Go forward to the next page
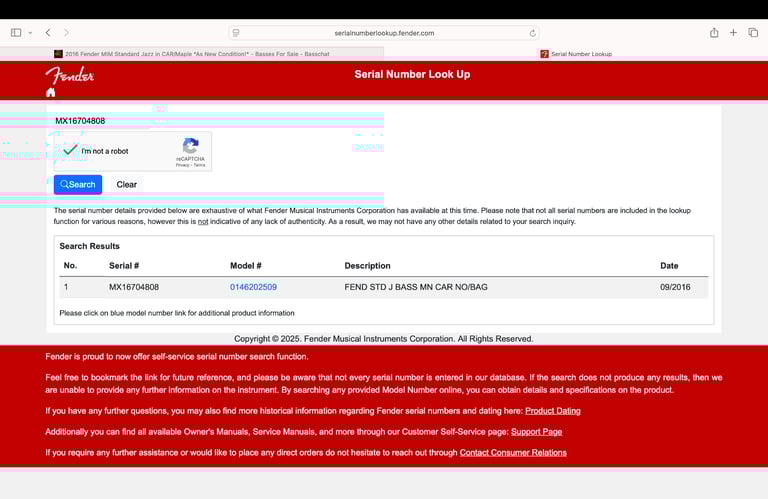 [67, 33]
